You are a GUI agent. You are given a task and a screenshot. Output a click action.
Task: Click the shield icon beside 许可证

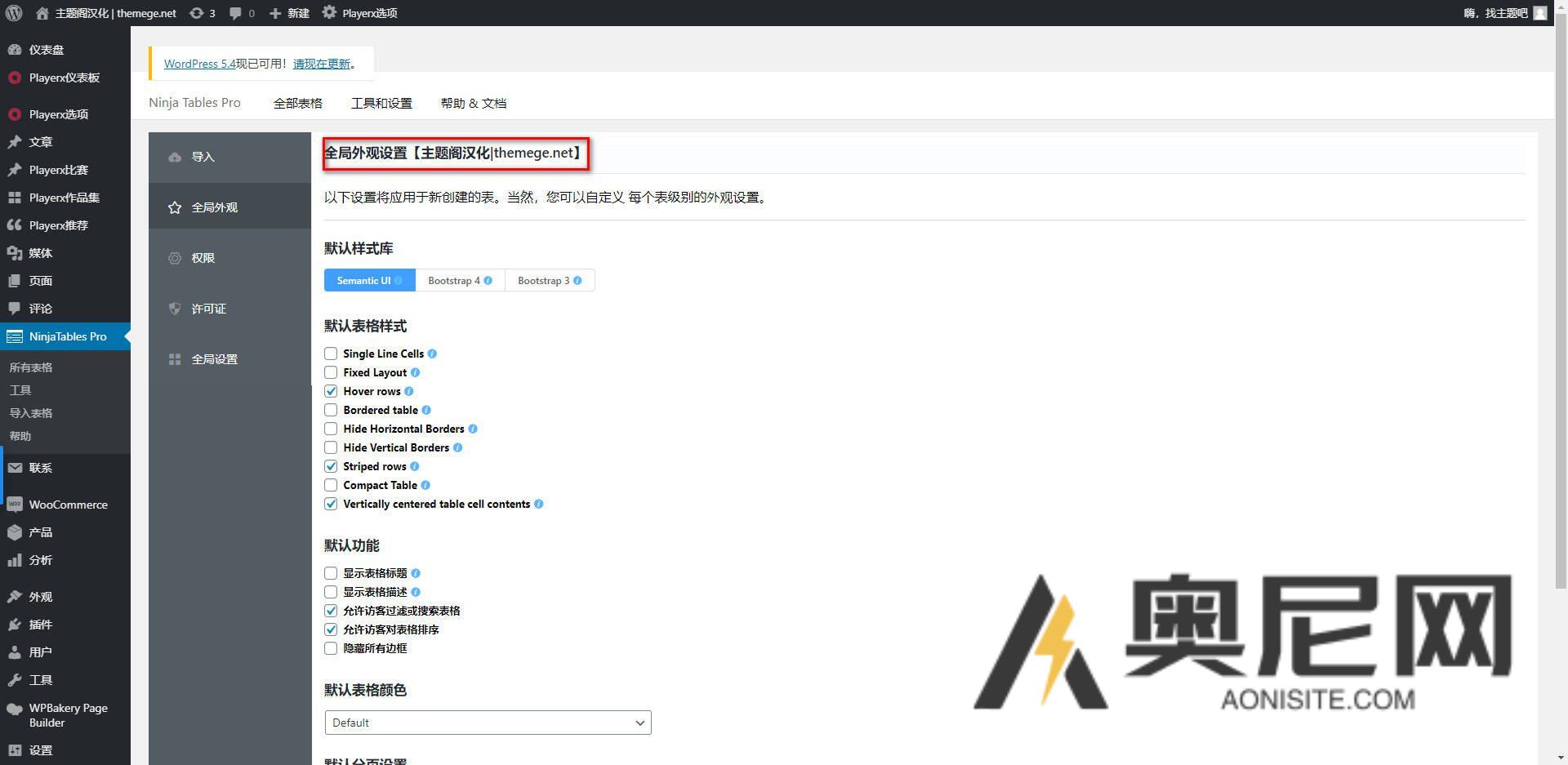[175, 309]
